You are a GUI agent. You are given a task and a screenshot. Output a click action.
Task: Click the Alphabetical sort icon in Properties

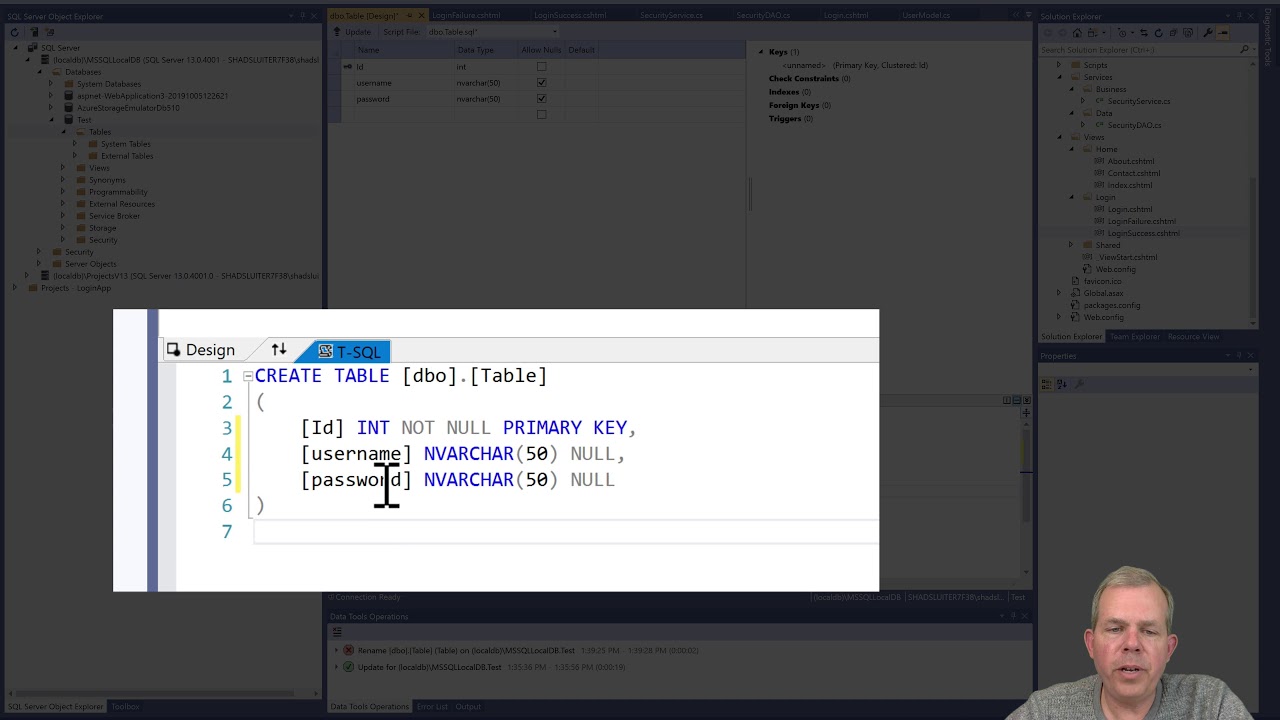pos(1062,384)
